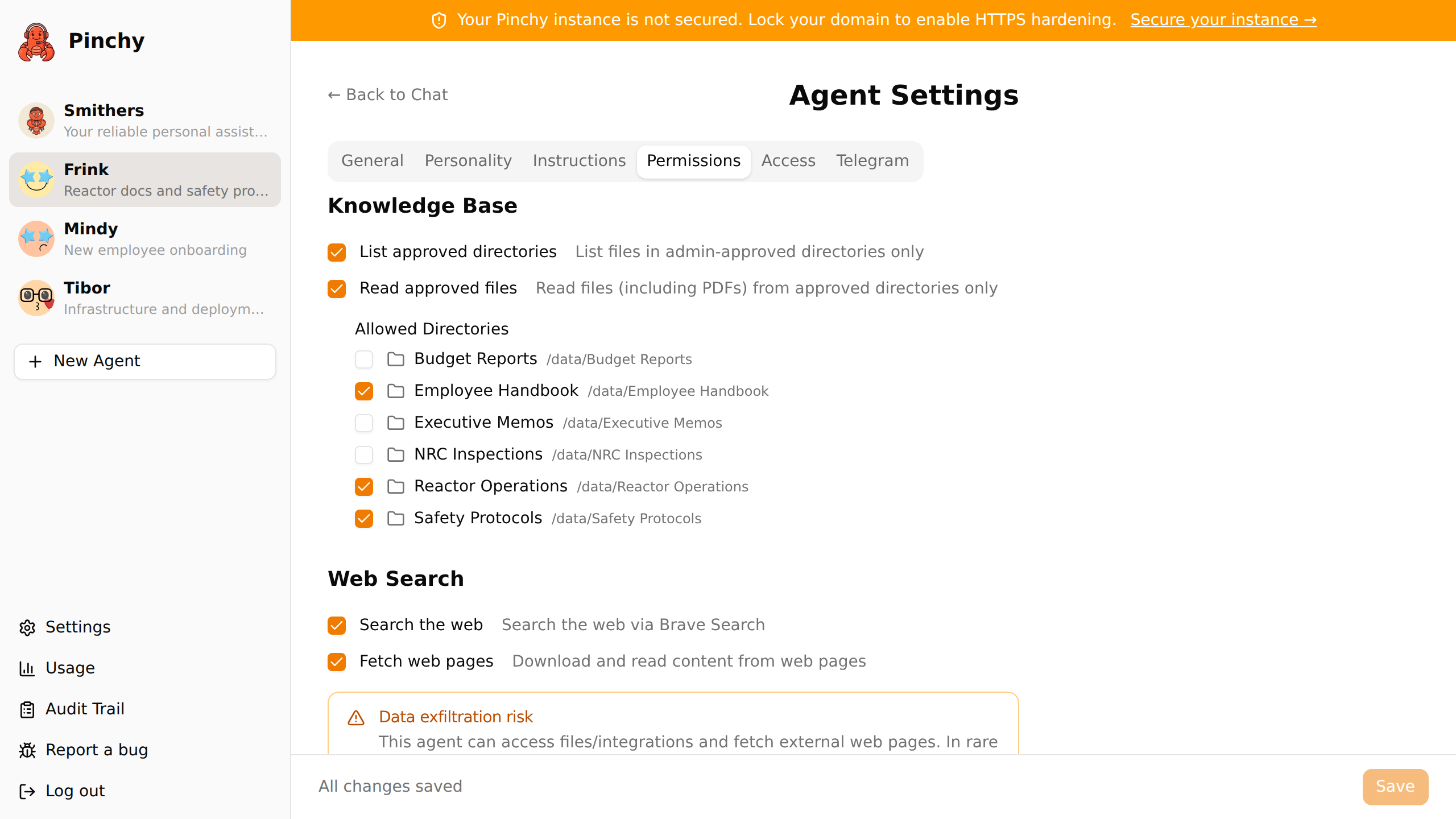The width and height of the screenshot is (1456, 819).
Task: Click the Web Search heading
Action: point(396,579)
